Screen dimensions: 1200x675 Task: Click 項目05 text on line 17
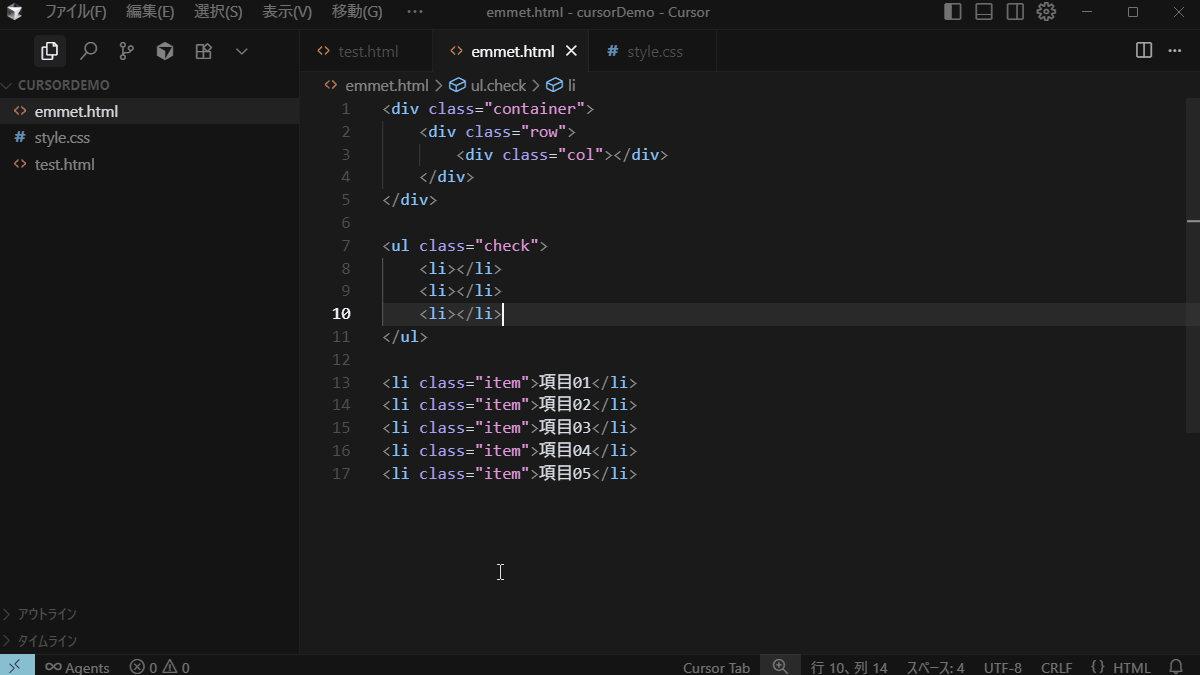click(x=565, y=474)
